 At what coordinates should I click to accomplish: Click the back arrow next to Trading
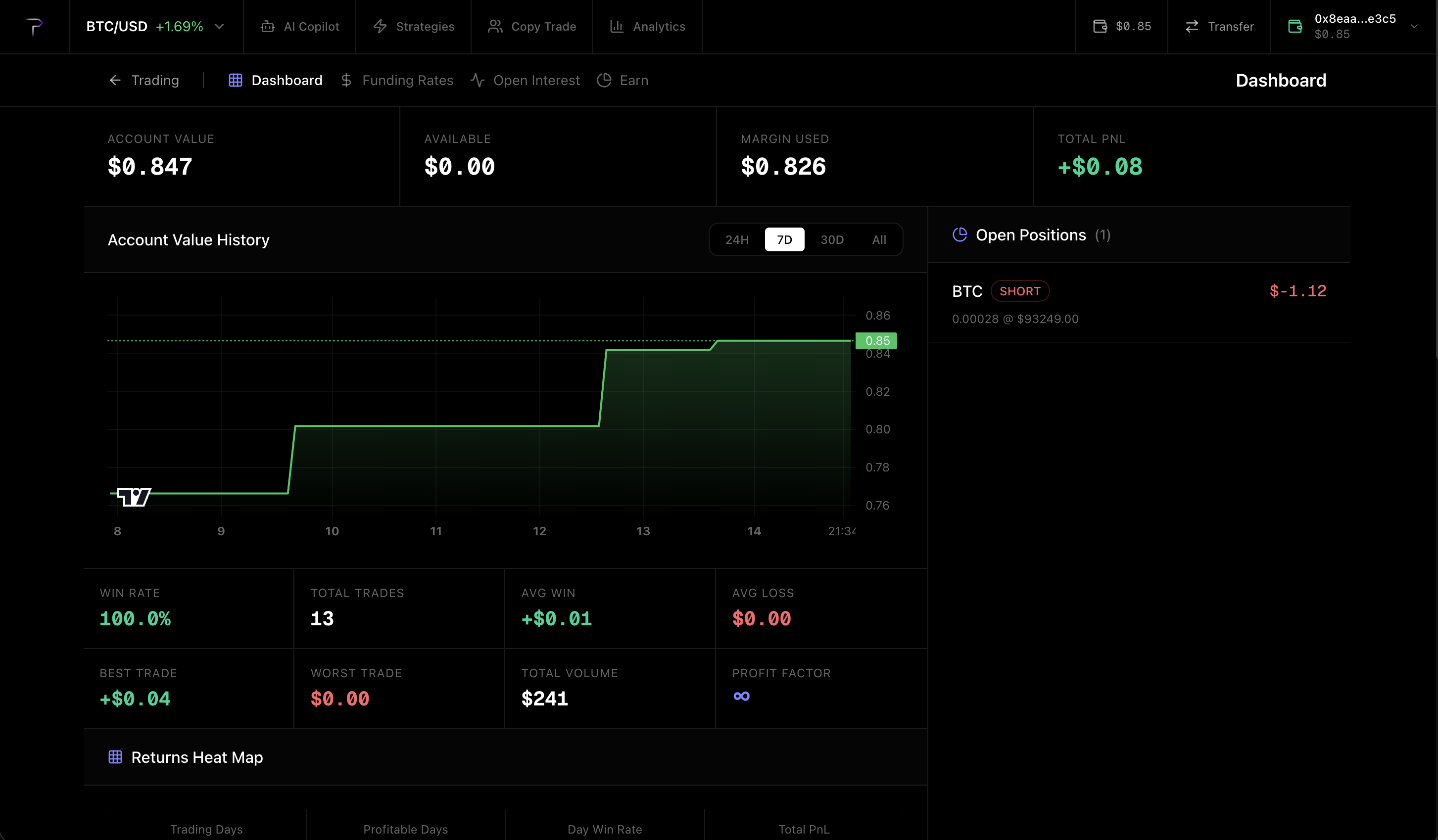click(115, 80)
